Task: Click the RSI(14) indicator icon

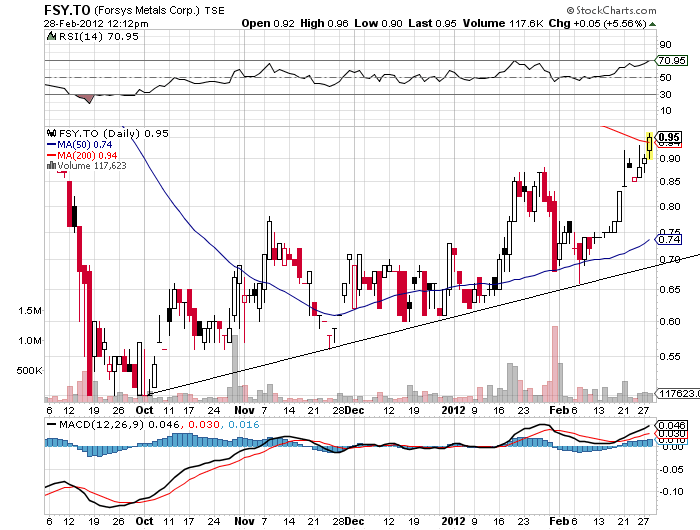Action: (51, 36)
